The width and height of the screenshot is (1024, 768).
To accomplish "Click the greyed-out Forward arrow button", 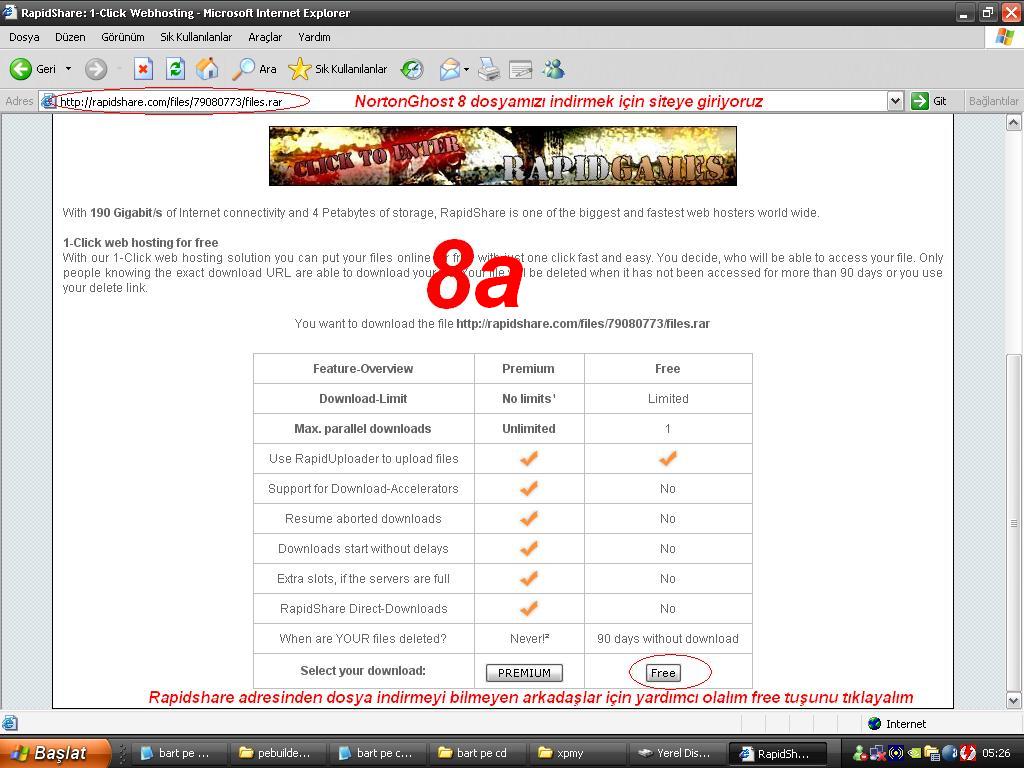I will (x=96, y=69).
